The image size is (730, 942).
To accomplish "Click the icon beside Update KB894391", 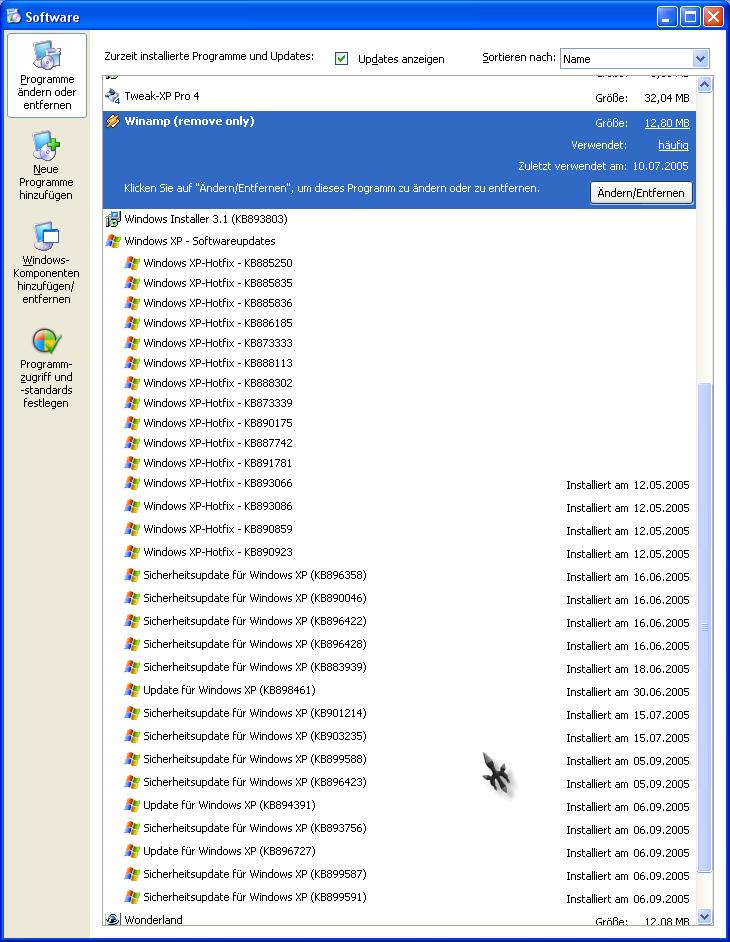I will pyautogui.click(x=132, y=805).
